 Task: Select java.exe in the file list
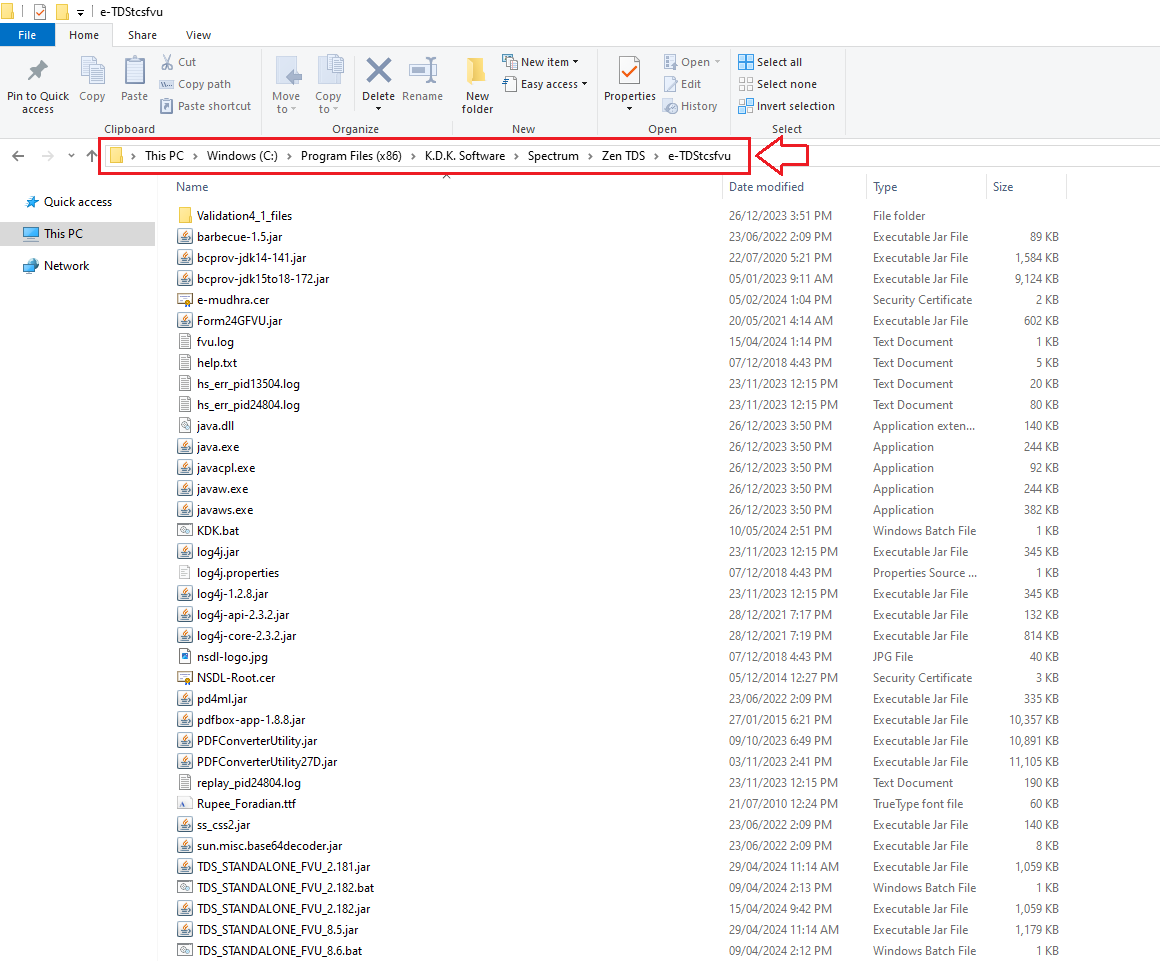tap(218, 447)
